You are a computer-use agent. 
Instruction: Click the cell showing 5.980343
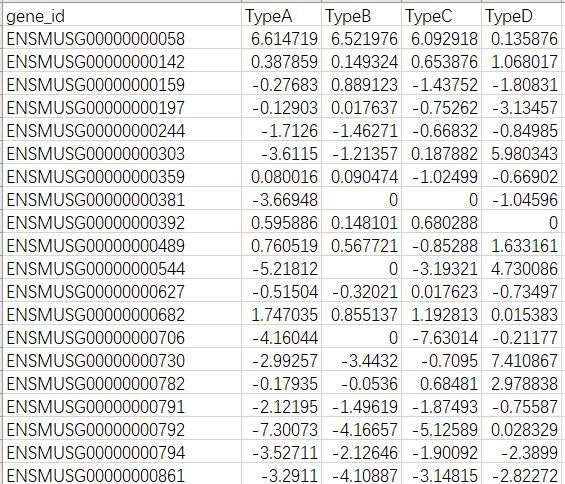point(521,153)
